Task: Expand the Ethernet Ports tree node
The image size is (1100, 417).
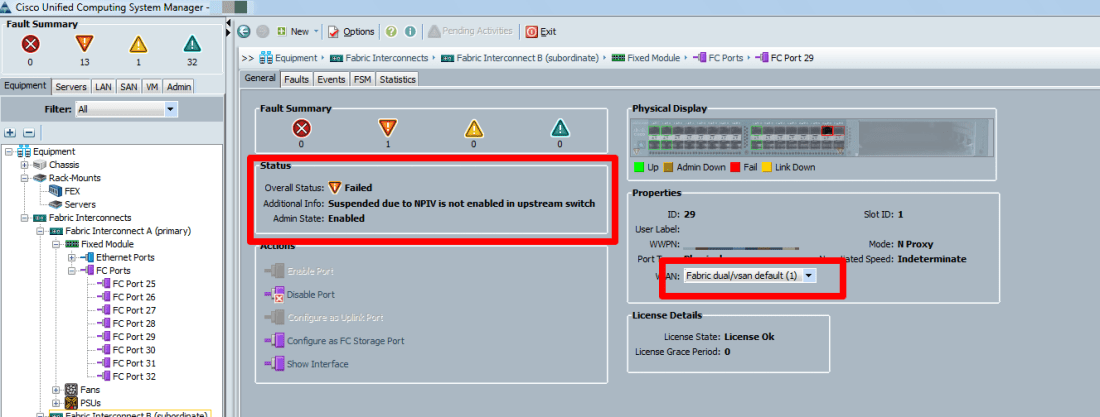Action: pyautogui.click(x=71, y=258)
